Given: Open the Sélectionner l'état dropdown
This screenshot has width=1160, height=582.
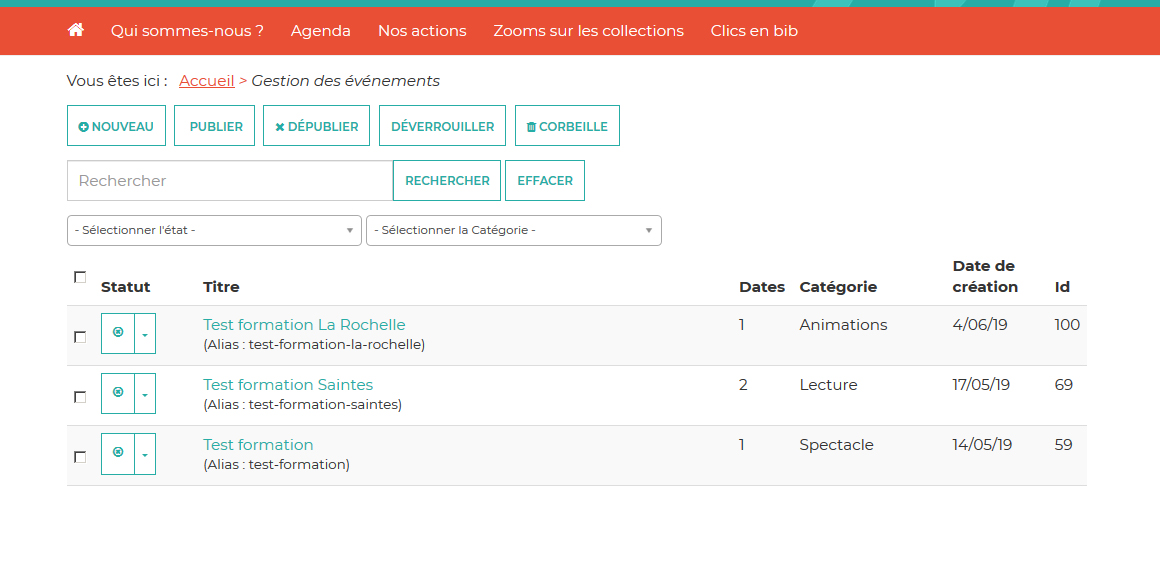Looking at the screenshot, I should pos(215,230).
